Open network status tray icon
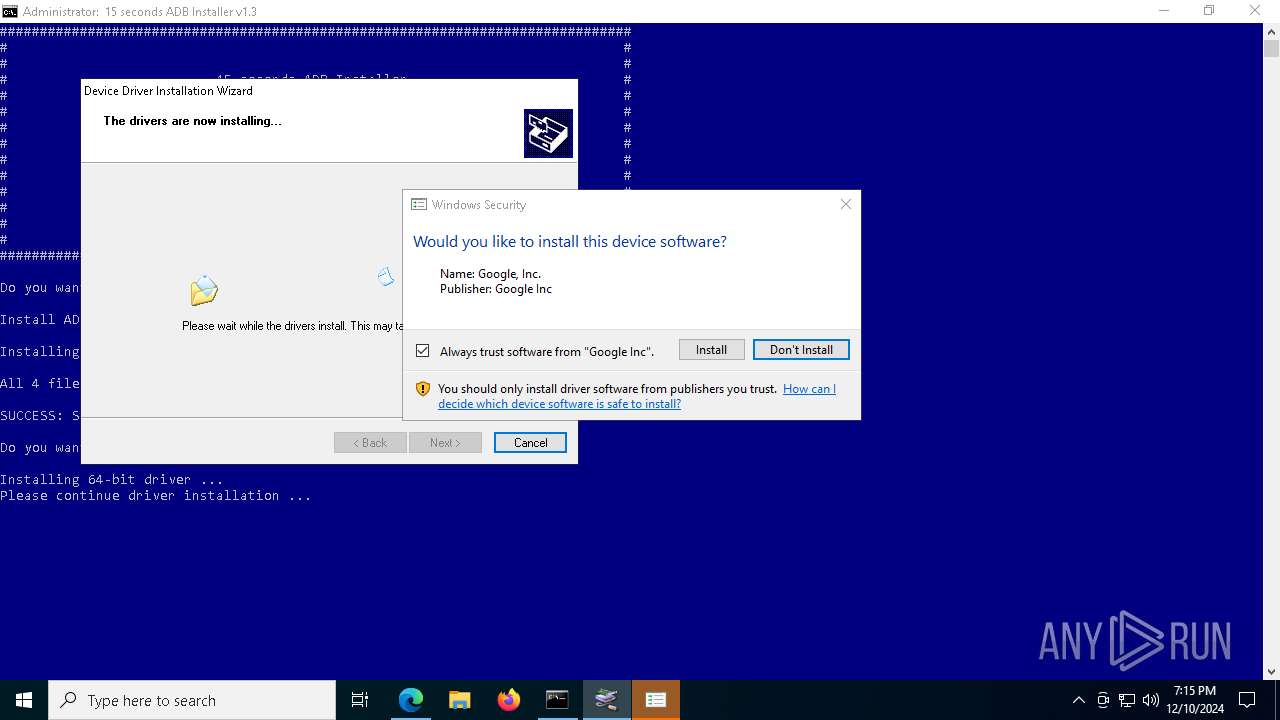Screen dimensions: 1280x720 pyautogui.click(x=1127, y=700)
